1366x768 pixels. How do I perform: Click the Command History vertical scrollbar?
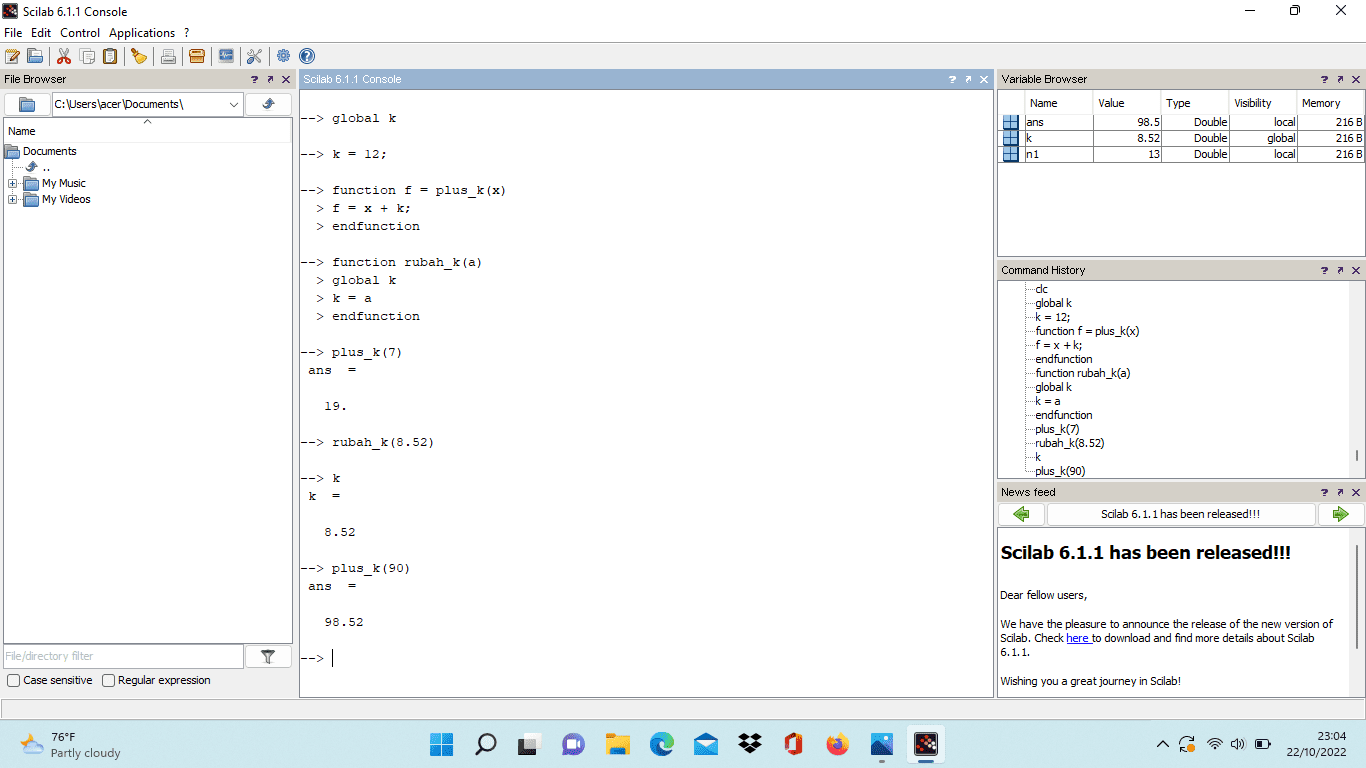1358,454
